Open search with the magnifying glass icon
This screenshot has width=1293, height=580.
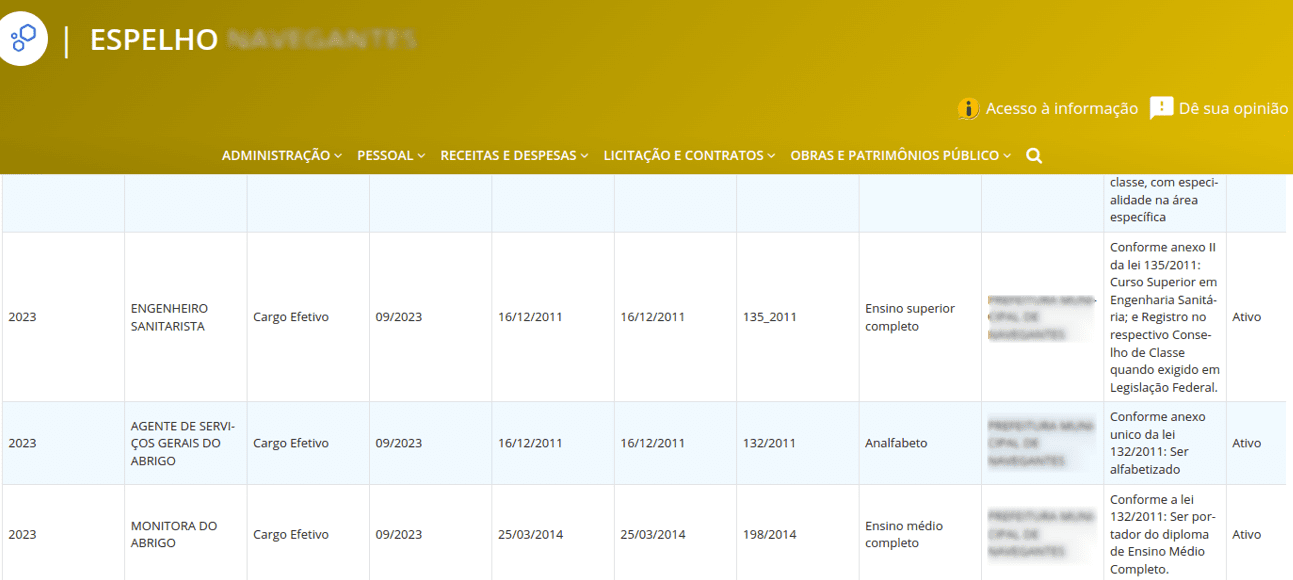pyautogui.click(x=1034, y=156)
